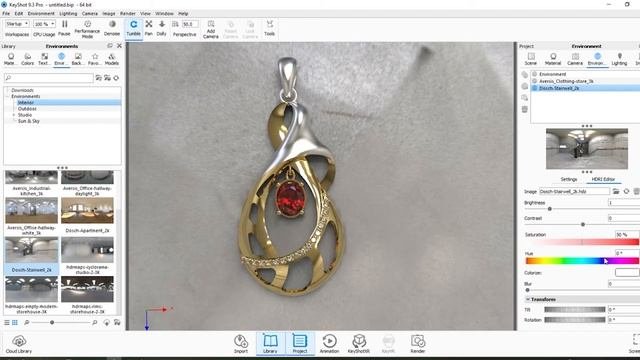This screenshot has width=640, height=360.
Task: Open Materials library tab
Action: pyautogui.click(x=10, y=59)
